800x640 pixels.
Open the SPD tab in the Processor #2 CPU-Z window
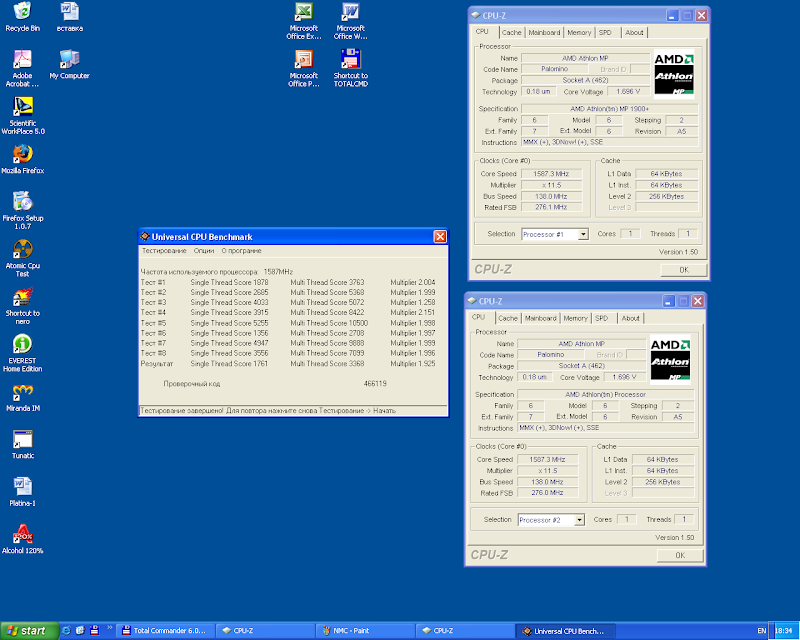(602, 318)
